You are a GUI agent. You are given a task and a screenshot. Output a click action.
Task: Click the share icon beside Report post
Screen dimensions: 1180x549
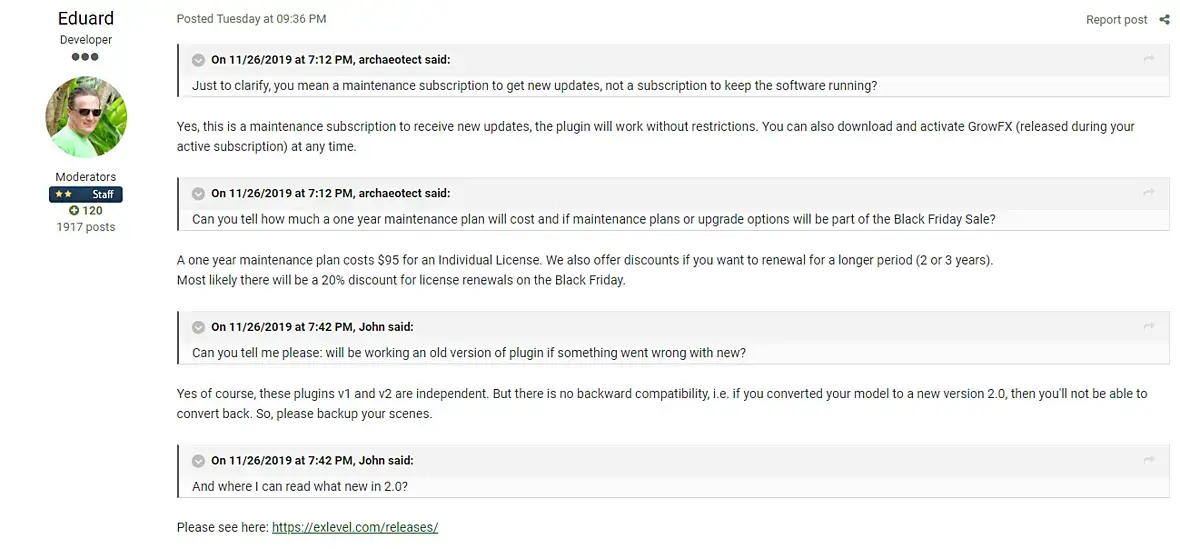pos(1164,20)
